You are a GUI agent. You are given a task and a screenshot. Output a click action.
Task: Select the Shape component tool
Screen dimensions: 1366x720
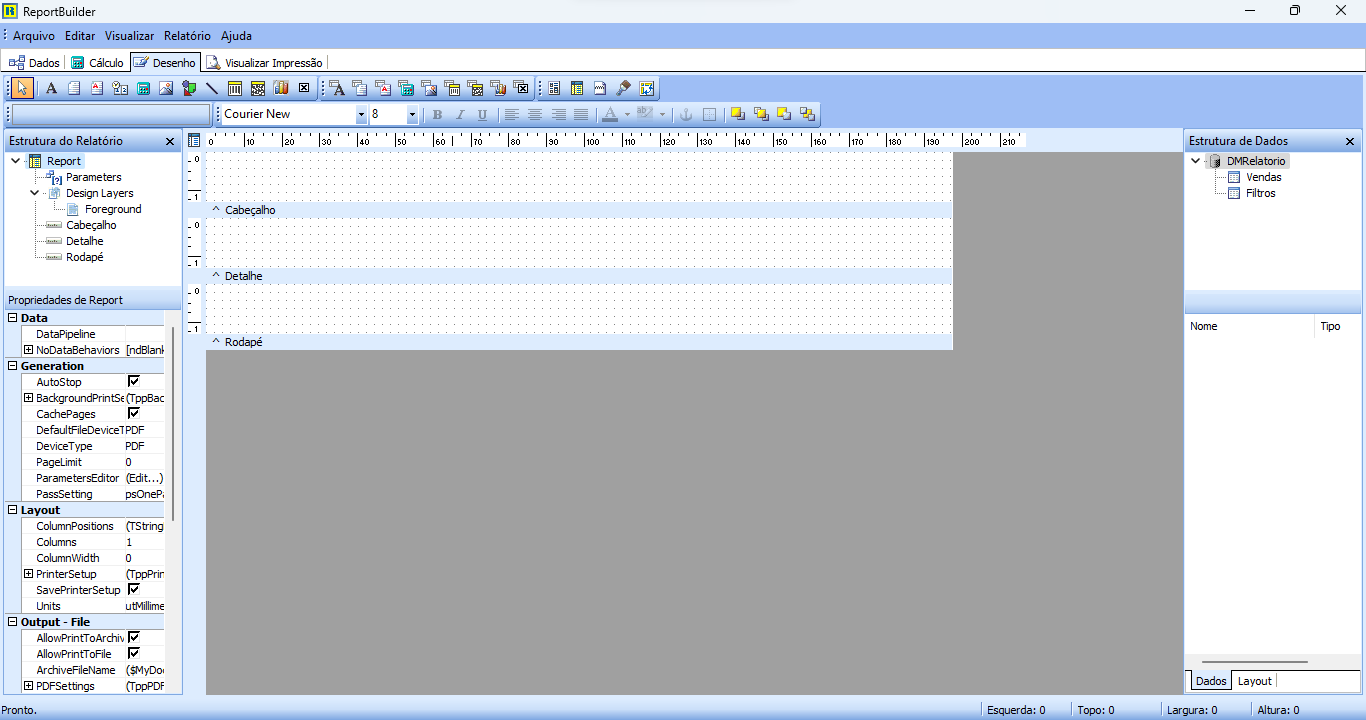[x=189, y=88]
